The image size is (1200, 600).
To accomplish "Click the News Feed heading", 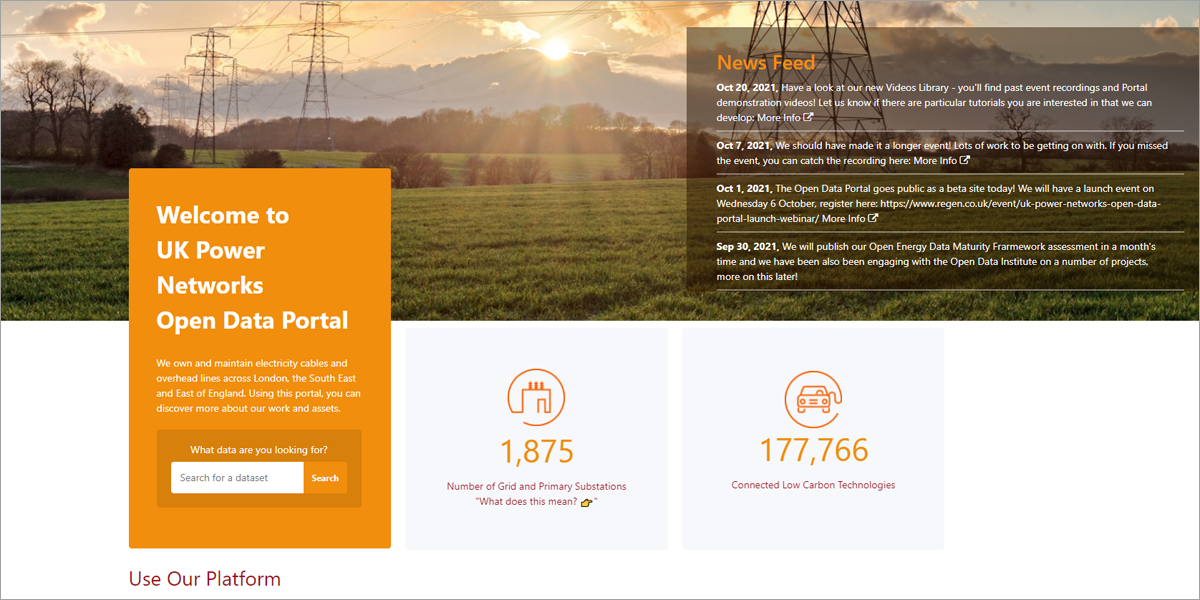I will pos(765,62).
